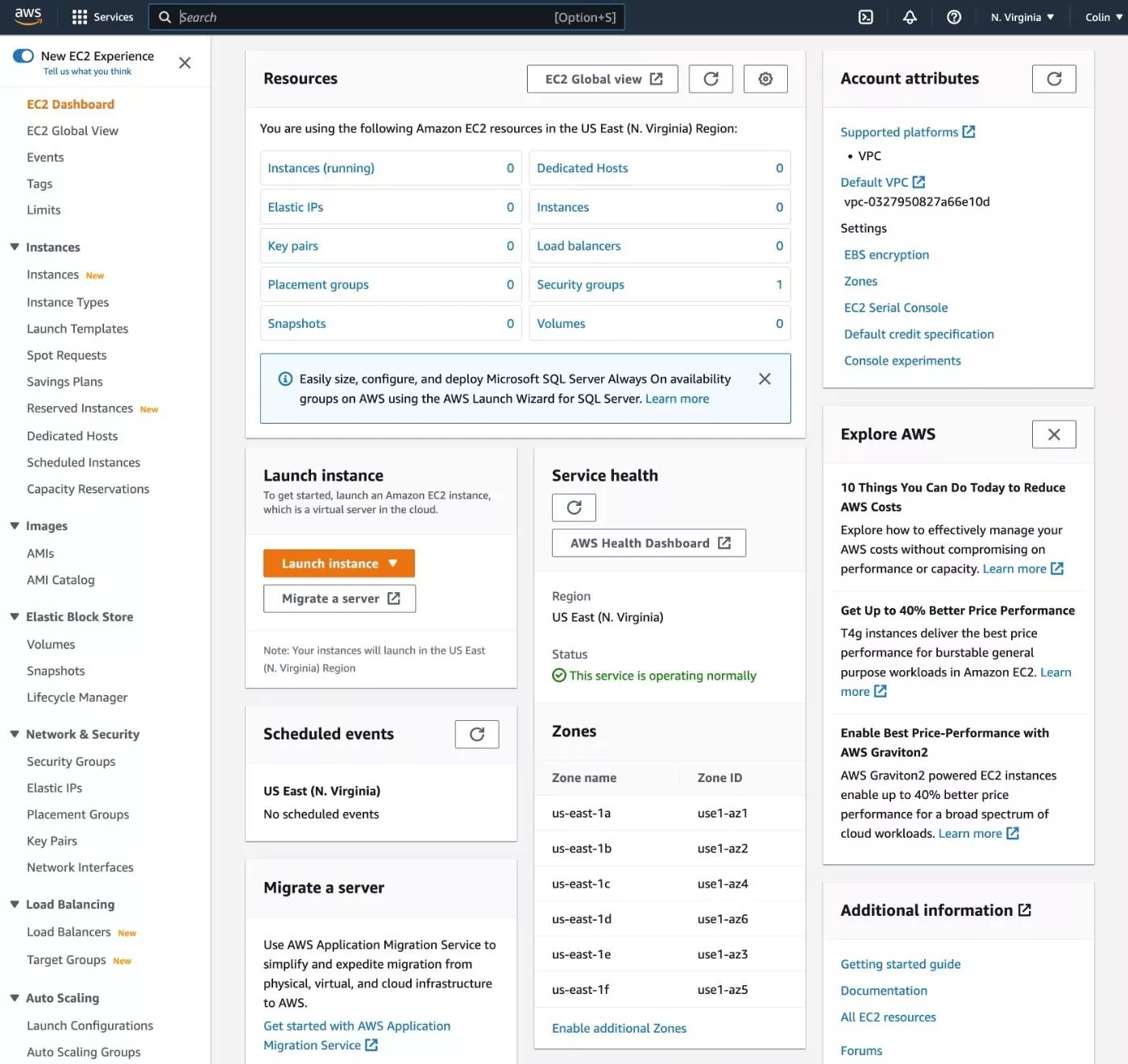The image size is (1128, 1064).
Task: Select the use1-az6 zone ID cell
Action: coord(723,919)
